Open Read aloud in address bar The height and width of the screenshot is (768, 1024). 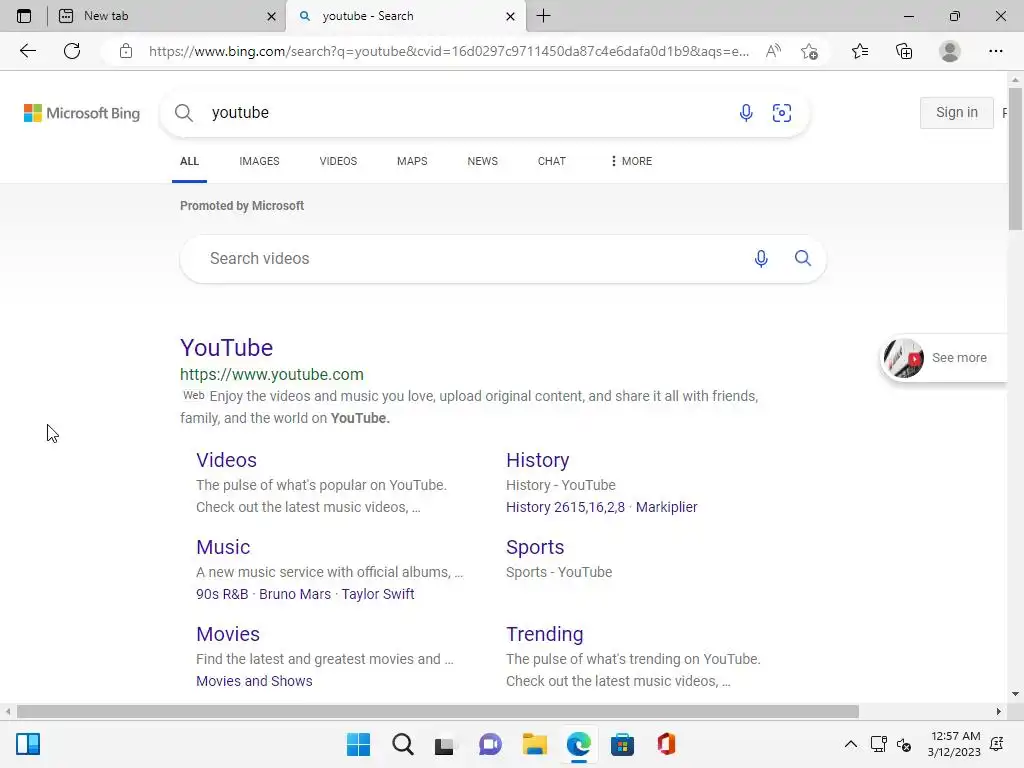(x=773, y=51)
